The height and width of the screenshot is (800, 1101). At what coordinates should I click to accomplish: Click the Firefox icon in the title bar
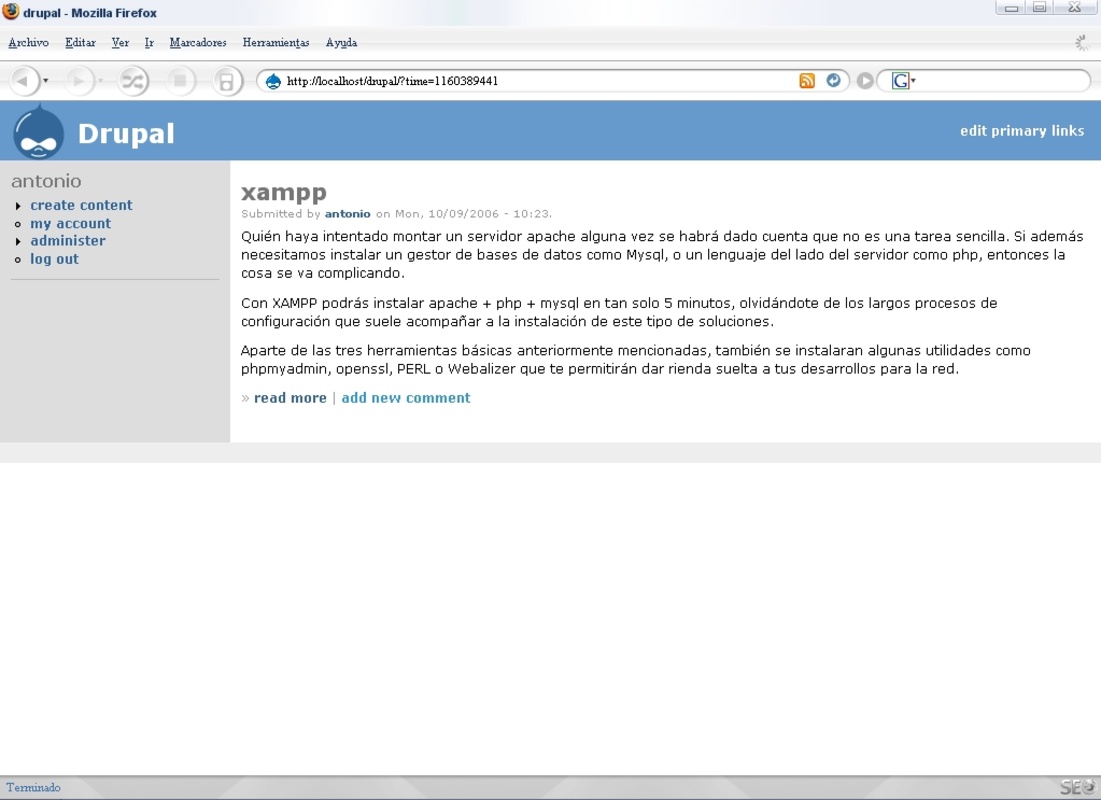coord(11,12)
